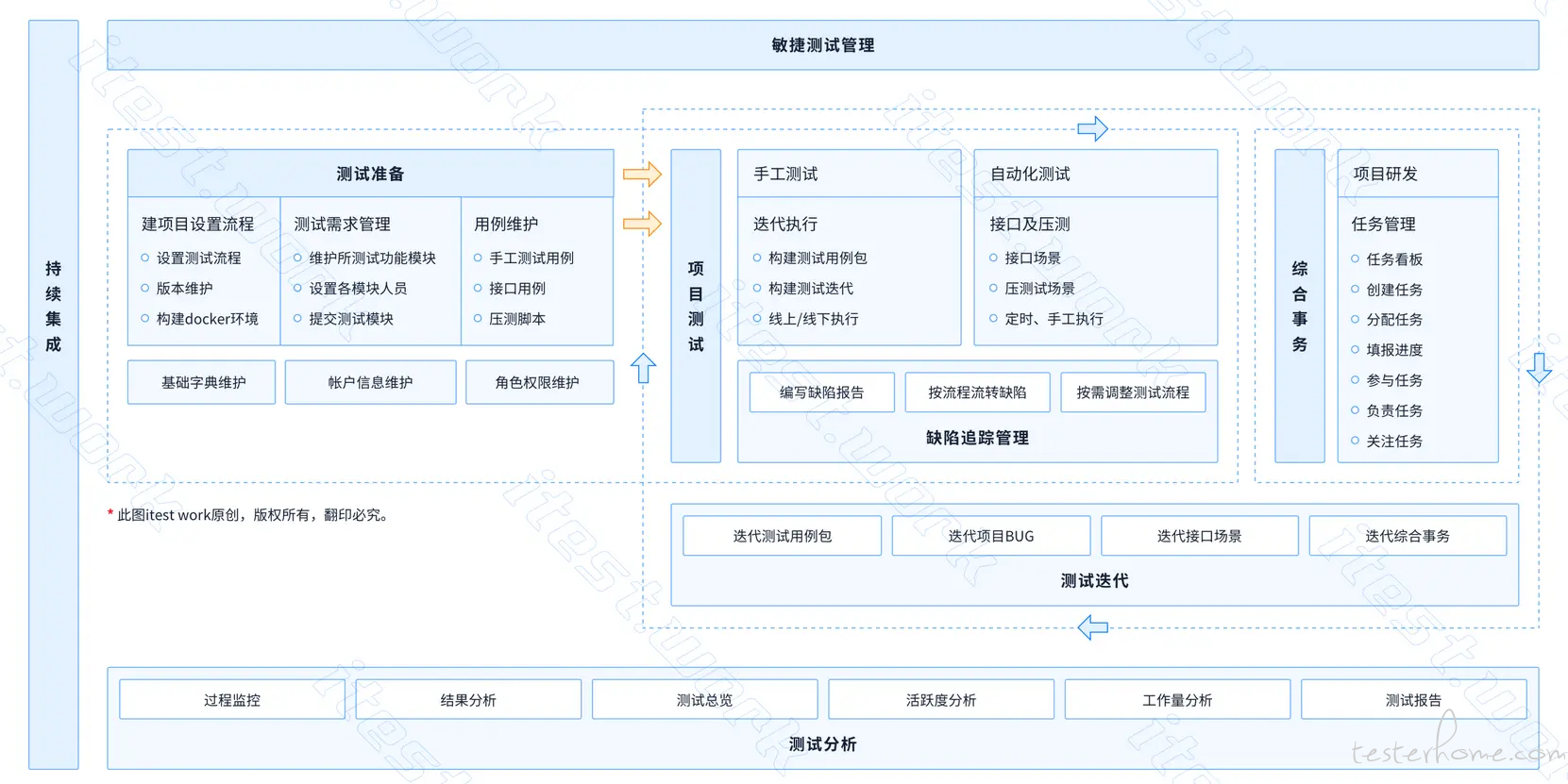Screen dimensions: 1568x784
Task: Open the 基础字典维护 box
Action: click(x=202, y=382)
